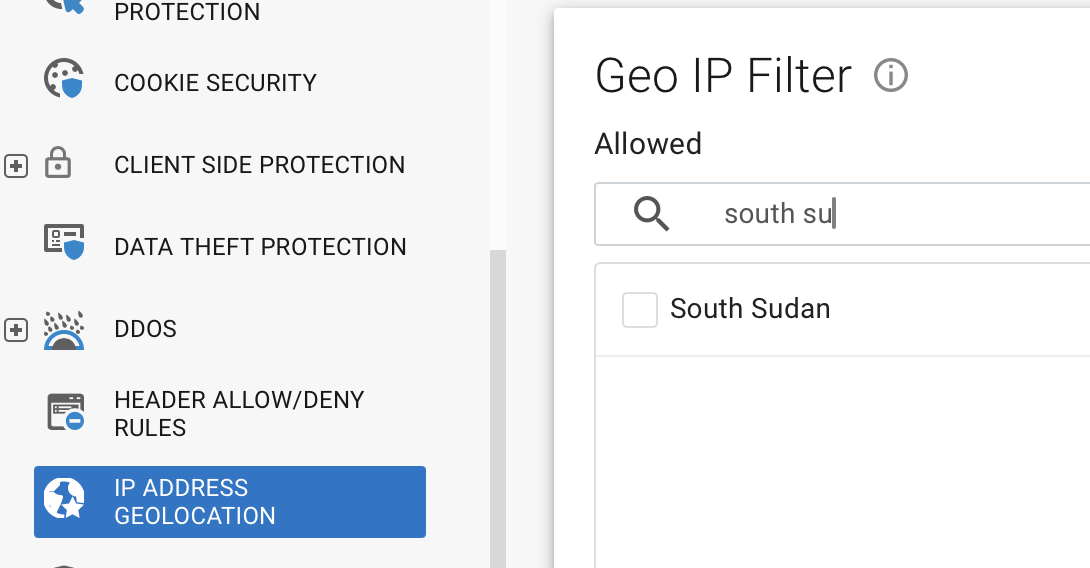Click the Client Side Protection padlock icon
1090x568 pixels.
point(58,163)
